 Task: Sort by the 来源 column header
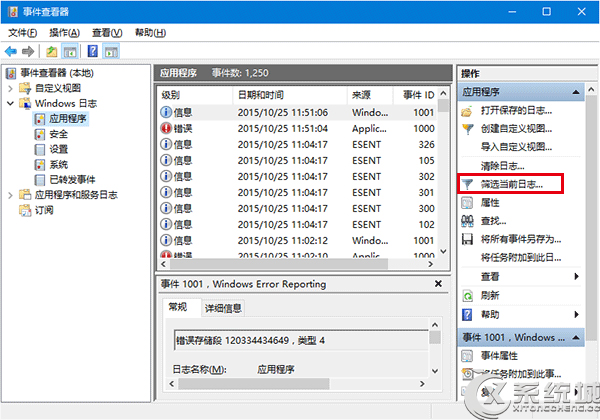pos(370,95)
